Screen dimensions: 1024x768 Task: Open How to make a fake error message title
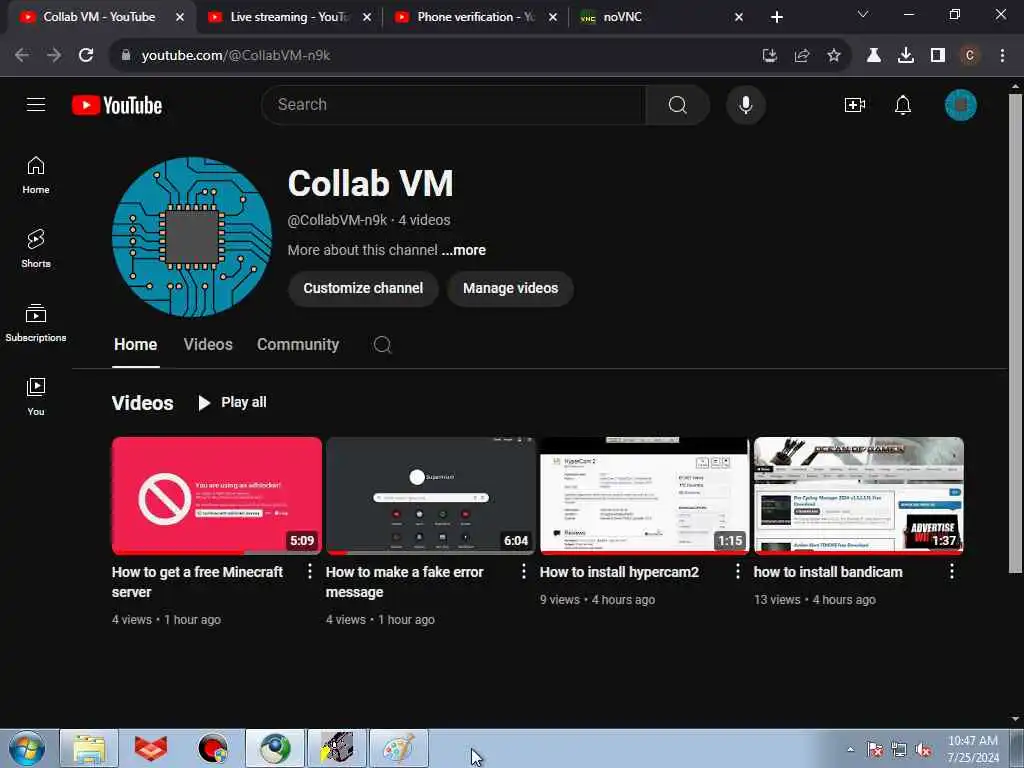click(404, 582)
